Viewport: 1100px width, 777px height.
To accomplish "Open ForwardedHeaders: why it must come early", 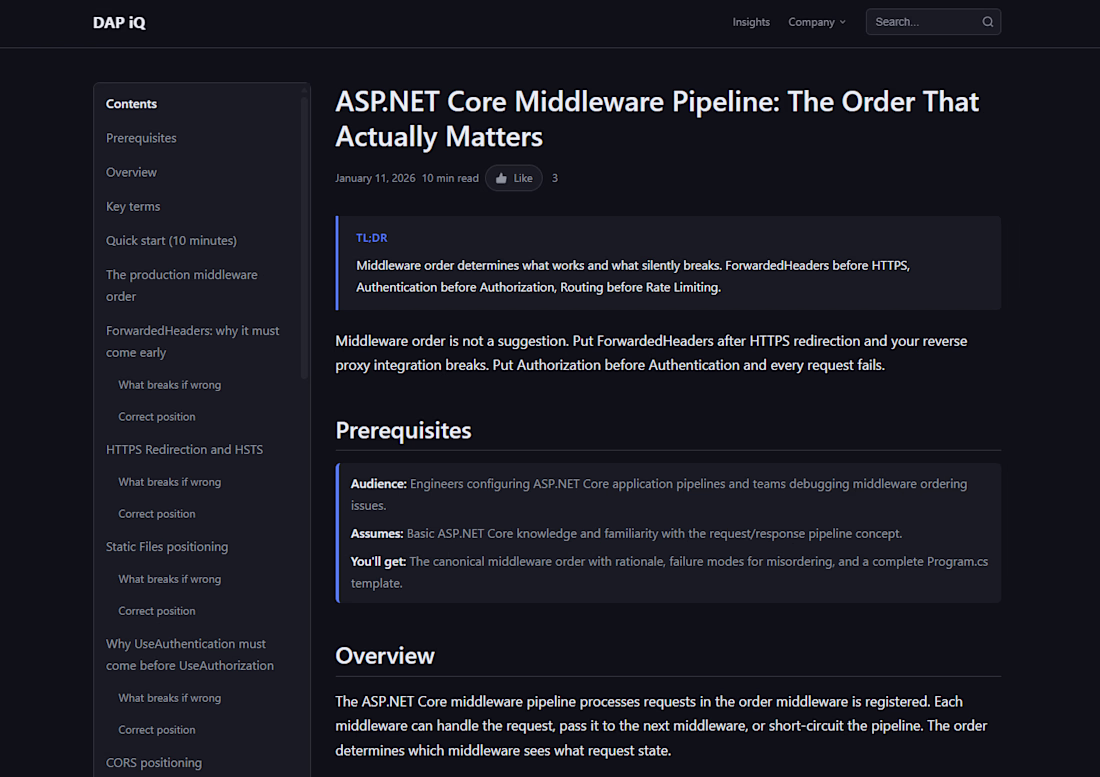I will tap(192, 341).
